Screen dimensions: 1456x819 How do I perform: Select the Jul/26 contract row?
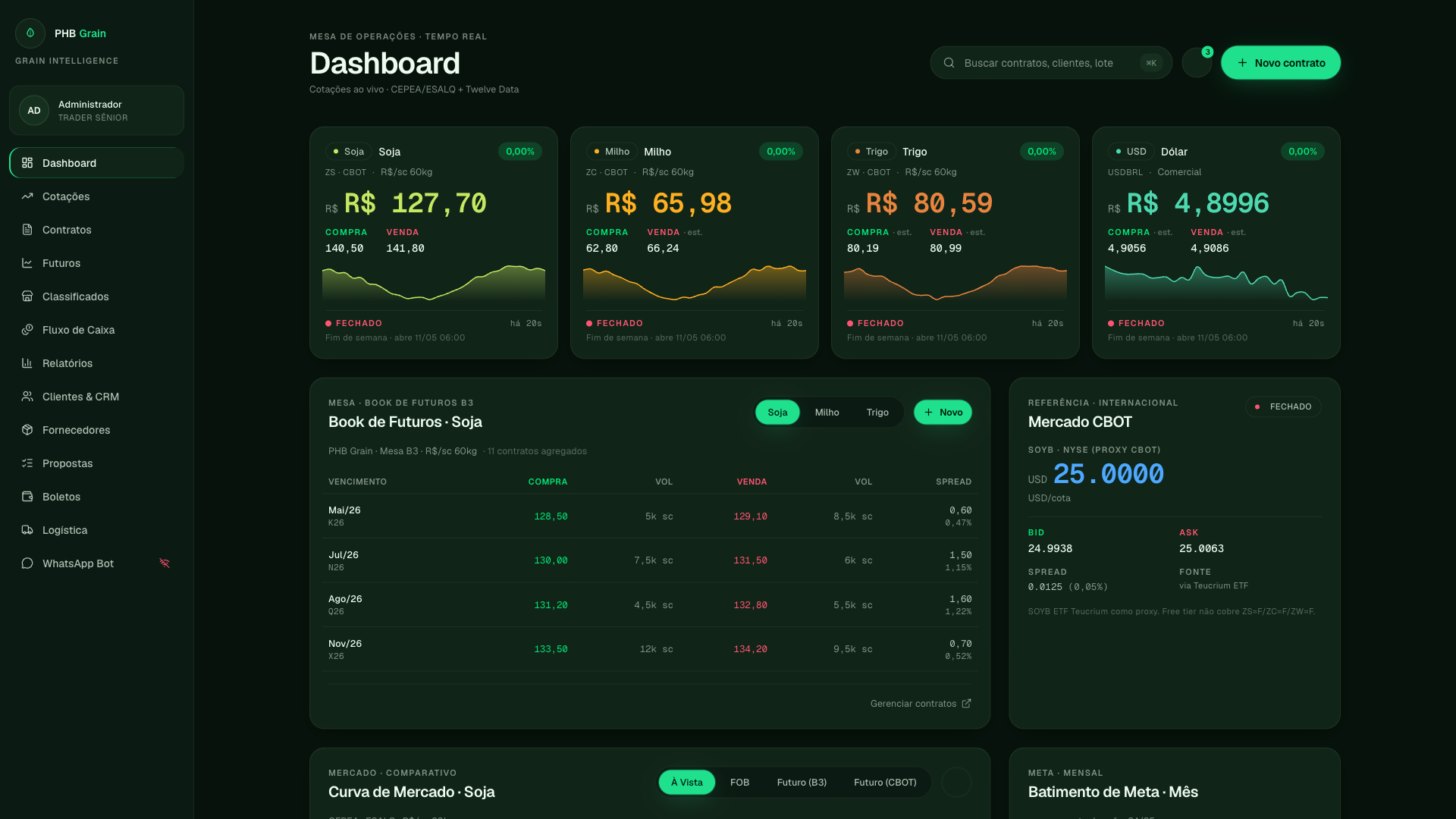(650, 560)
